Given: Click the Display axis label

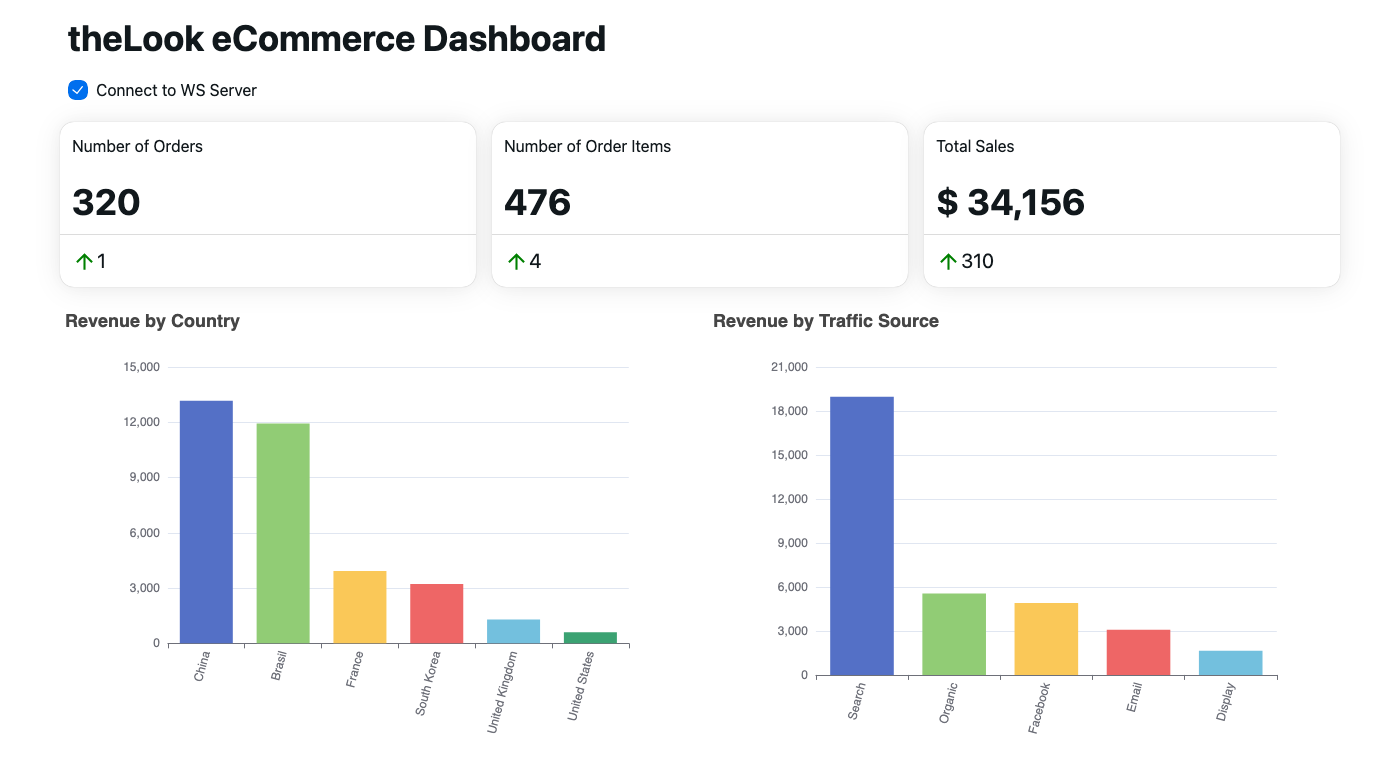Looking at the screenshot, I should click(1224, 703).
